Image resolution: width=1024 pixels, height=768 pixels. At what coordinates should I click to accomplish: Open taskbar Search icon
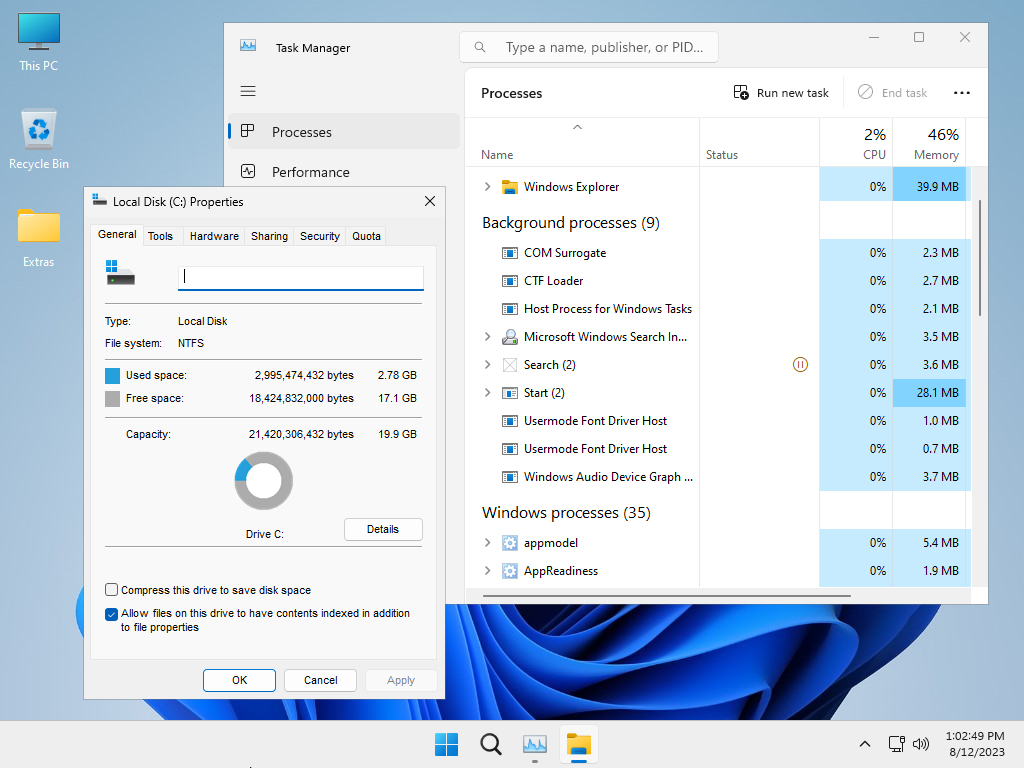[490, 744]
